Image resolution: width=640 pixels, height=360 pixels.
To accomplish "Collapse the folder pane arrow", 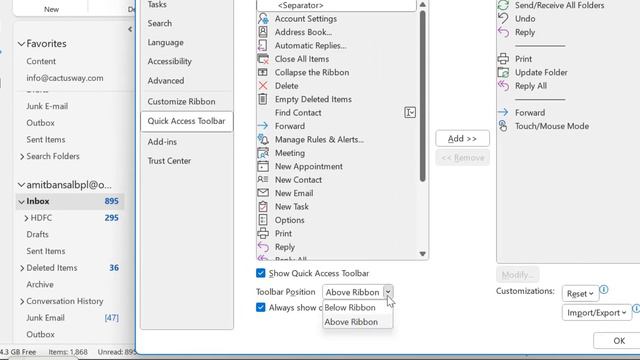I will 130,29.
